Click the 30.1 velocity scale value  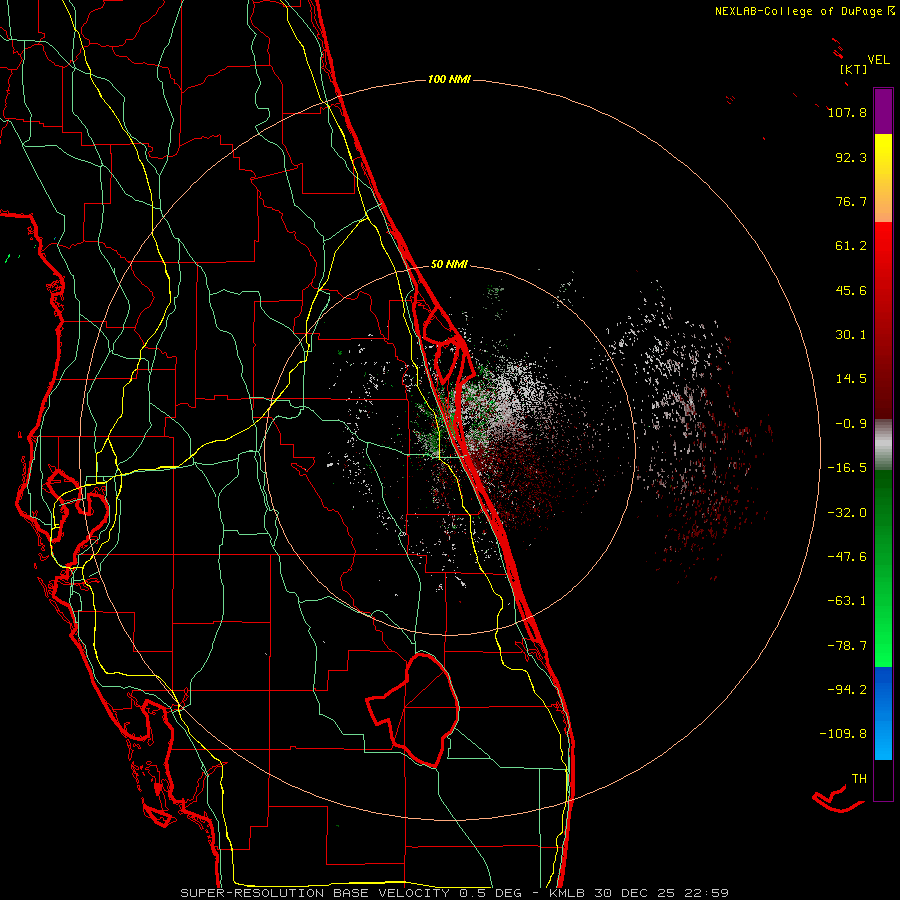[851, 335]
